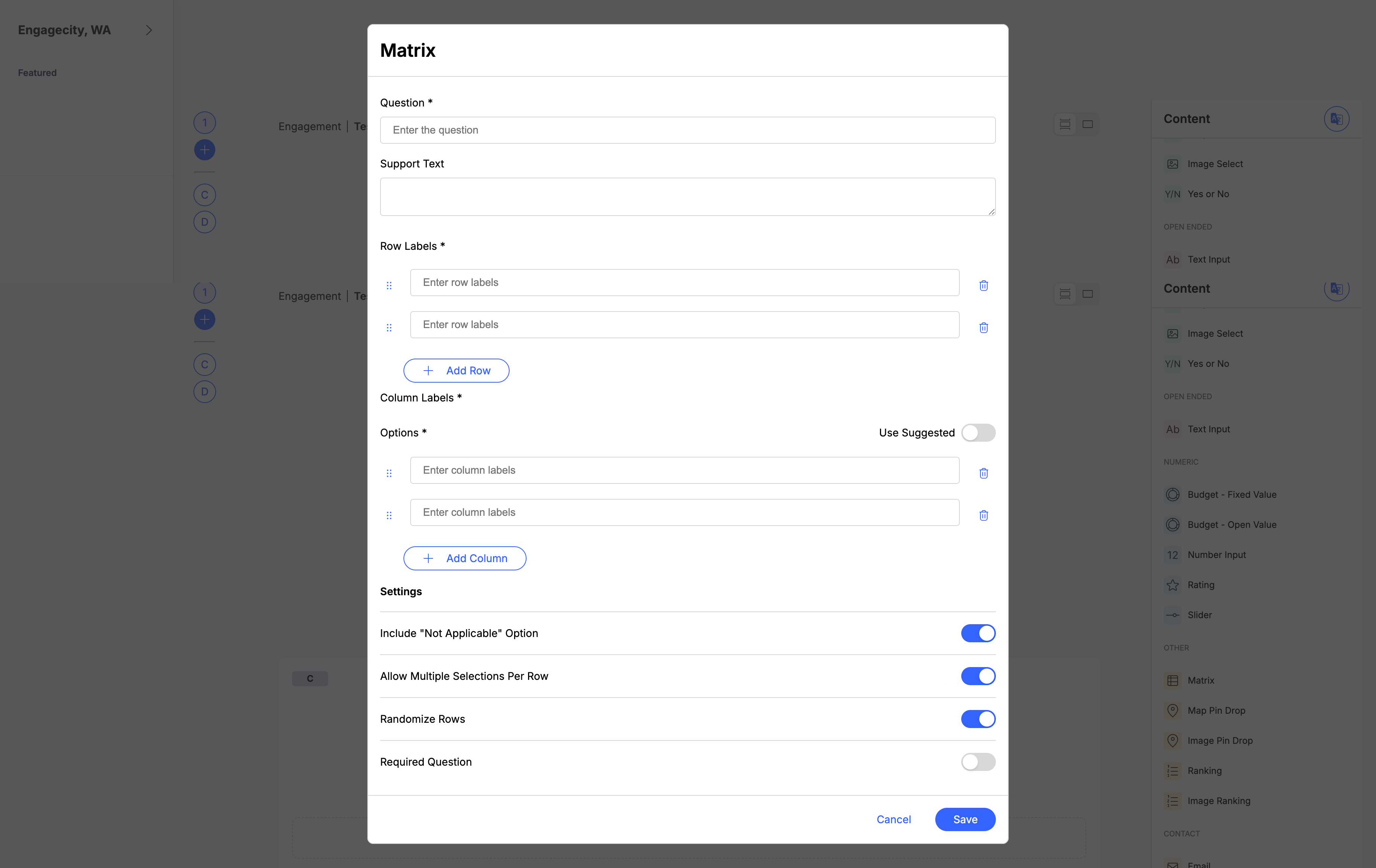This screenshot has width=1376, height=868.
Task: Delete the first row label entry
Action: click(x=983, y=285)
